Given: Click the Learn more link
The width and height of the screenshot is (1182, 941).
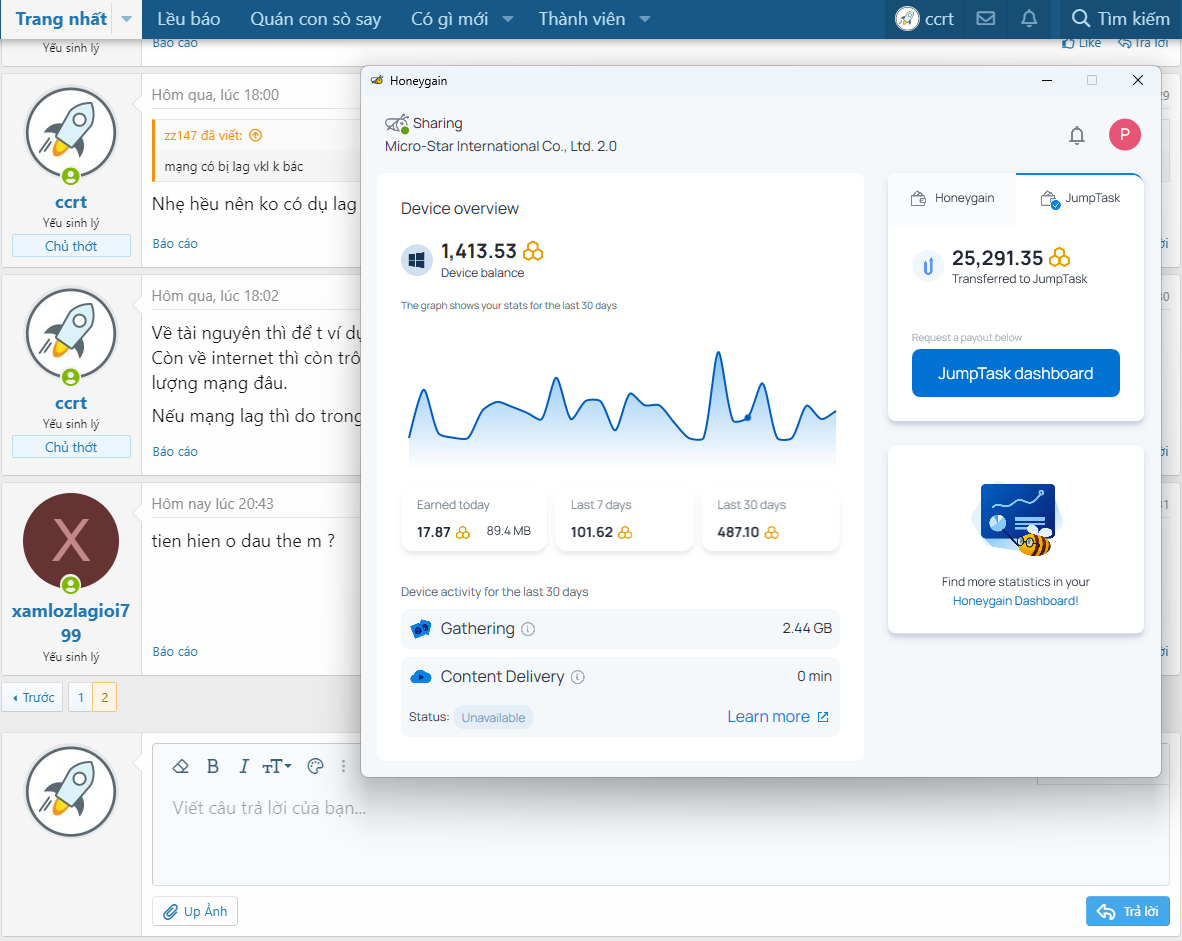Looking at the screenshot, I should click(778, 717).
